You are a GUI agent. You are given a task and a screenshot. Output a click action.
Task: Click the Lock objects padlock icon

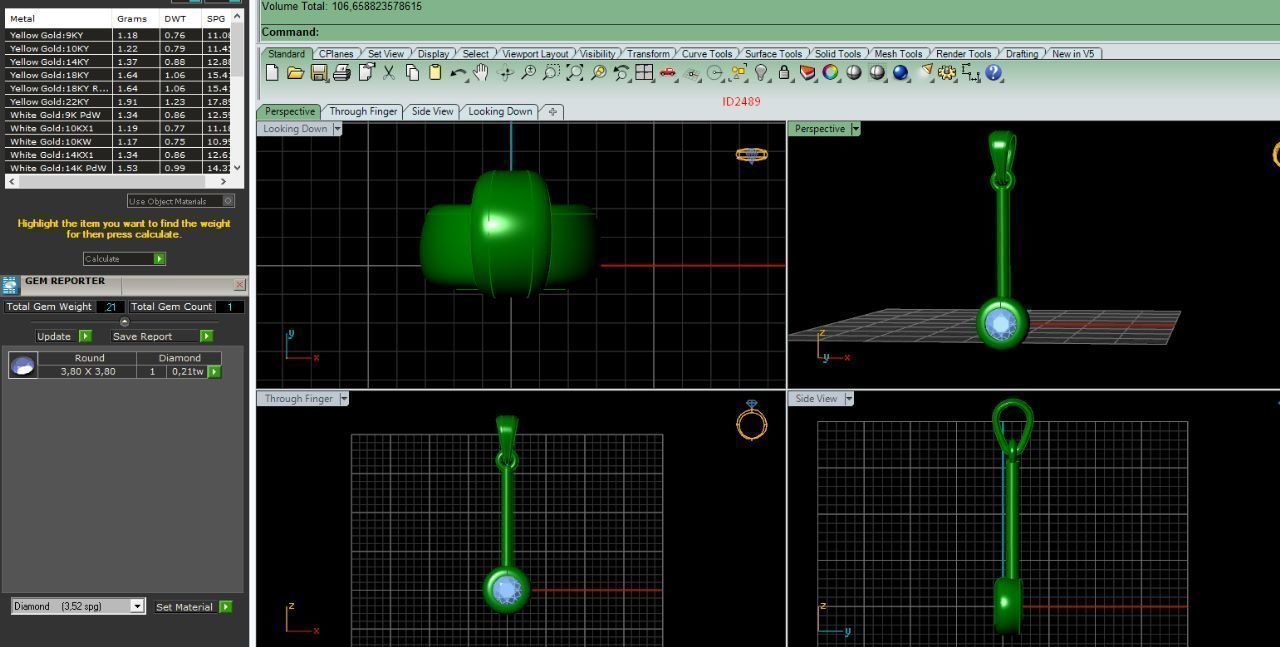click(x=783, y=72)
